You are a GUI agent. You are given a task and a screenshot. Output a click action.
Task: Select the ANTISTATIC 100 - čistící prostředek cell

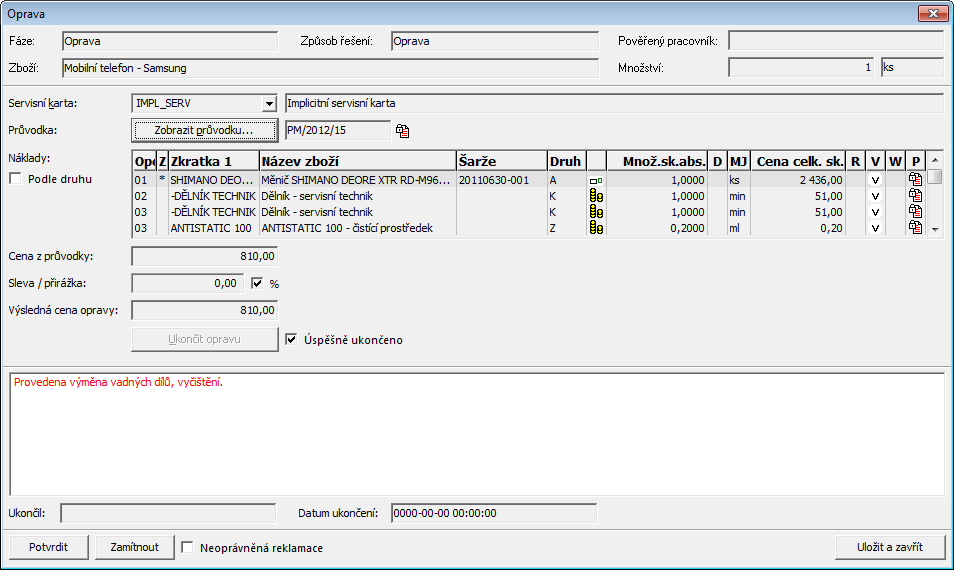pos(358,228)
